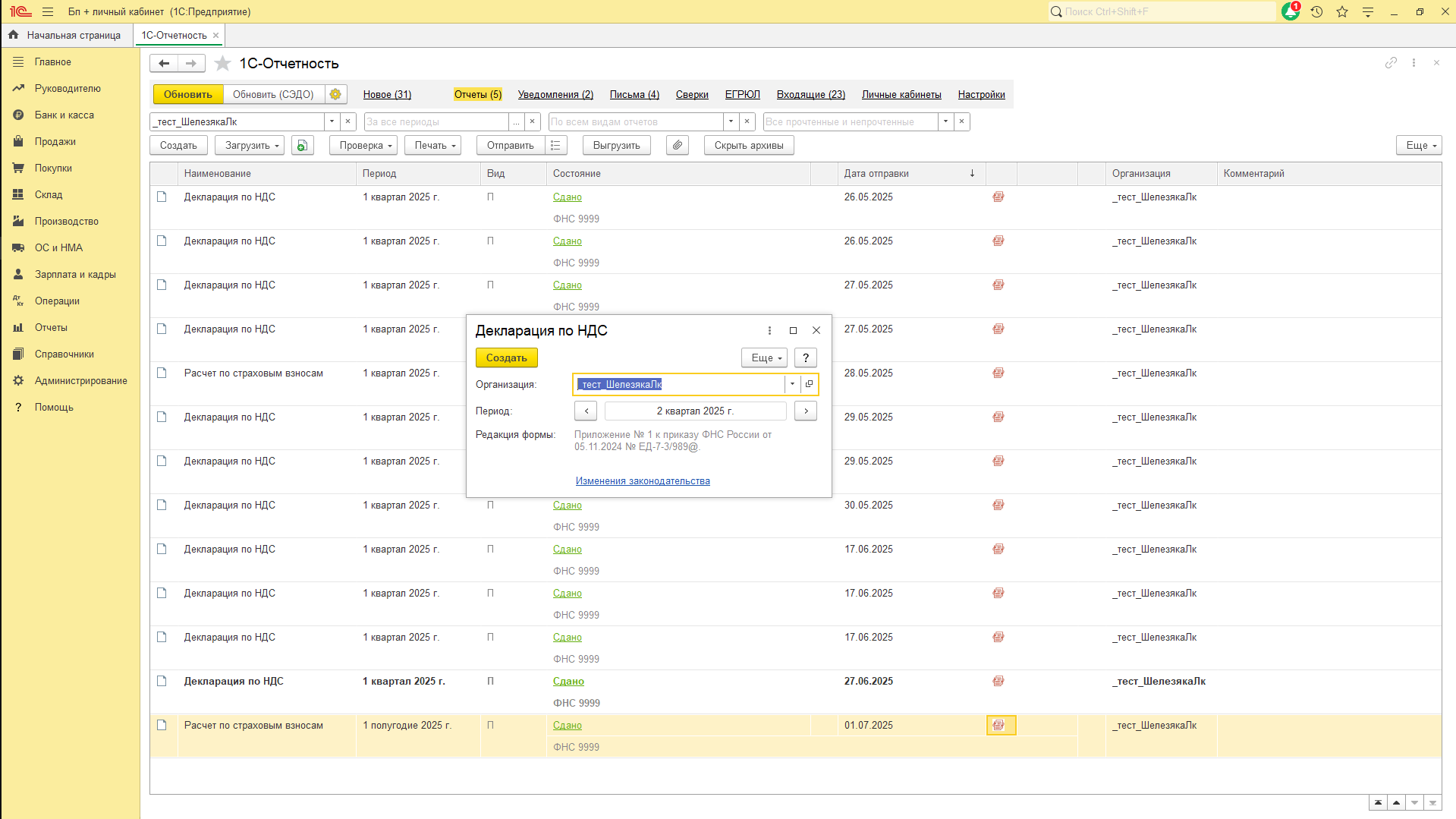This screenshot has height=819, width=1456.
Task: Open the Проверка dropdown button
Action: click(x=363, y=145)
